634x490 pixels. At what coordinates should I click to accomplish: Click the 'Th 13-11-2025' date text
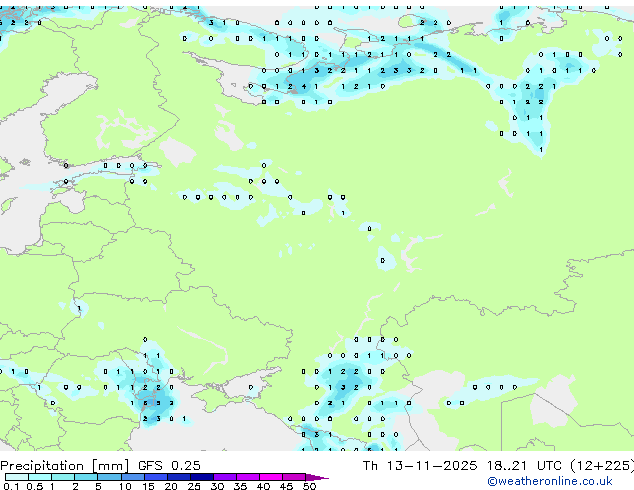click(x=420, y=465)
